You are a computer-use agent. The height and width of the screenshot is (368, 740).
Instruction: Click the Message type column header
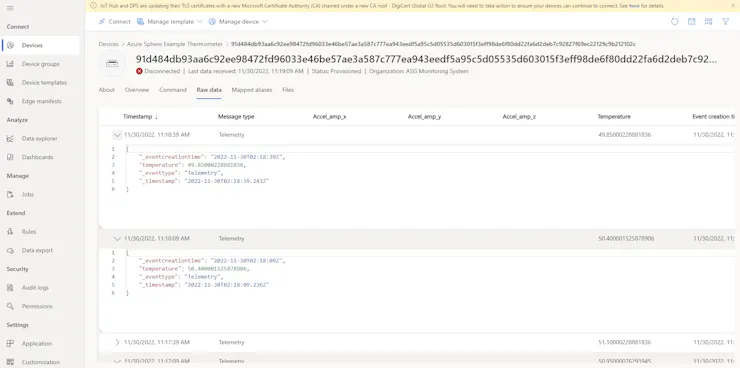[x=236, y=117]
